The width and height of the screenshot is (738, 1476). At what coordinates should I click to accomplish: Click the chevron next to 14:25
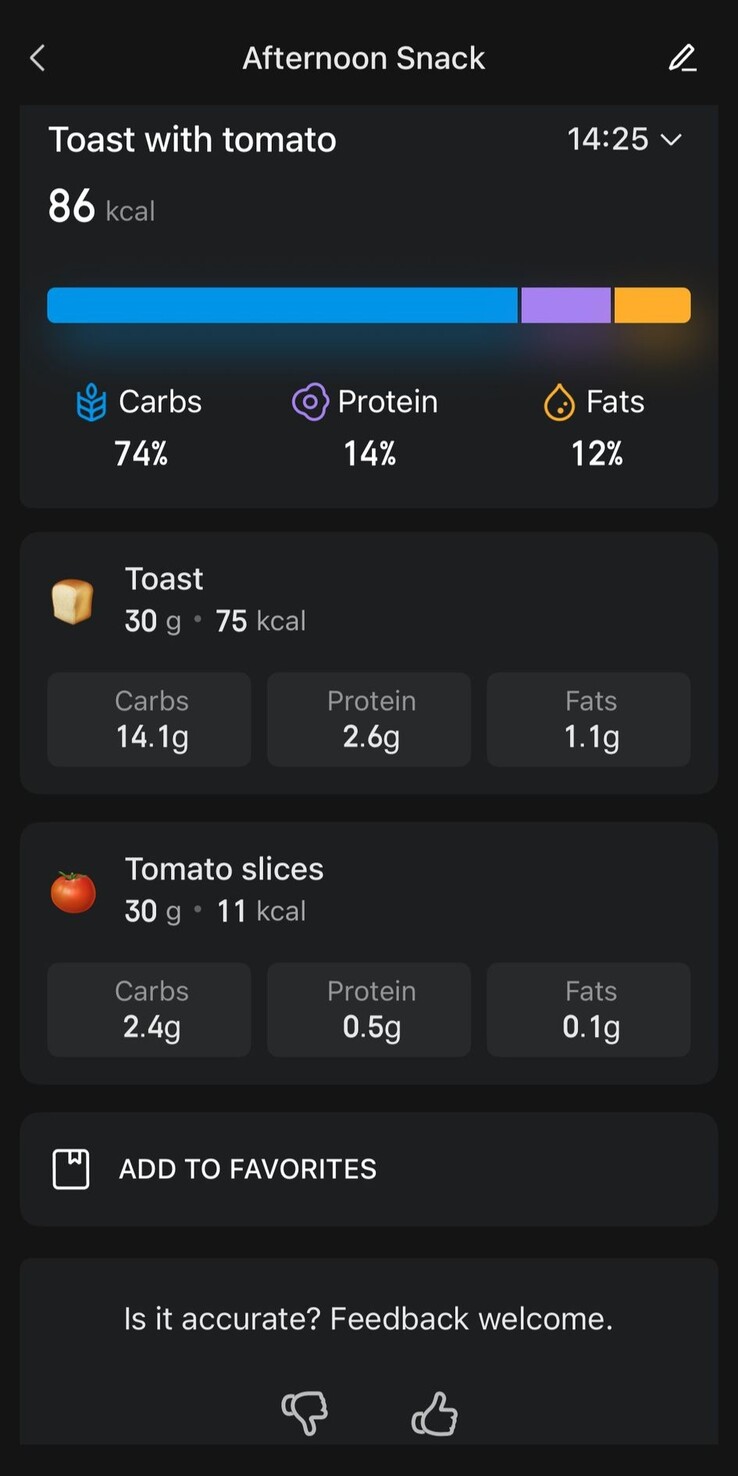(672, 140)
